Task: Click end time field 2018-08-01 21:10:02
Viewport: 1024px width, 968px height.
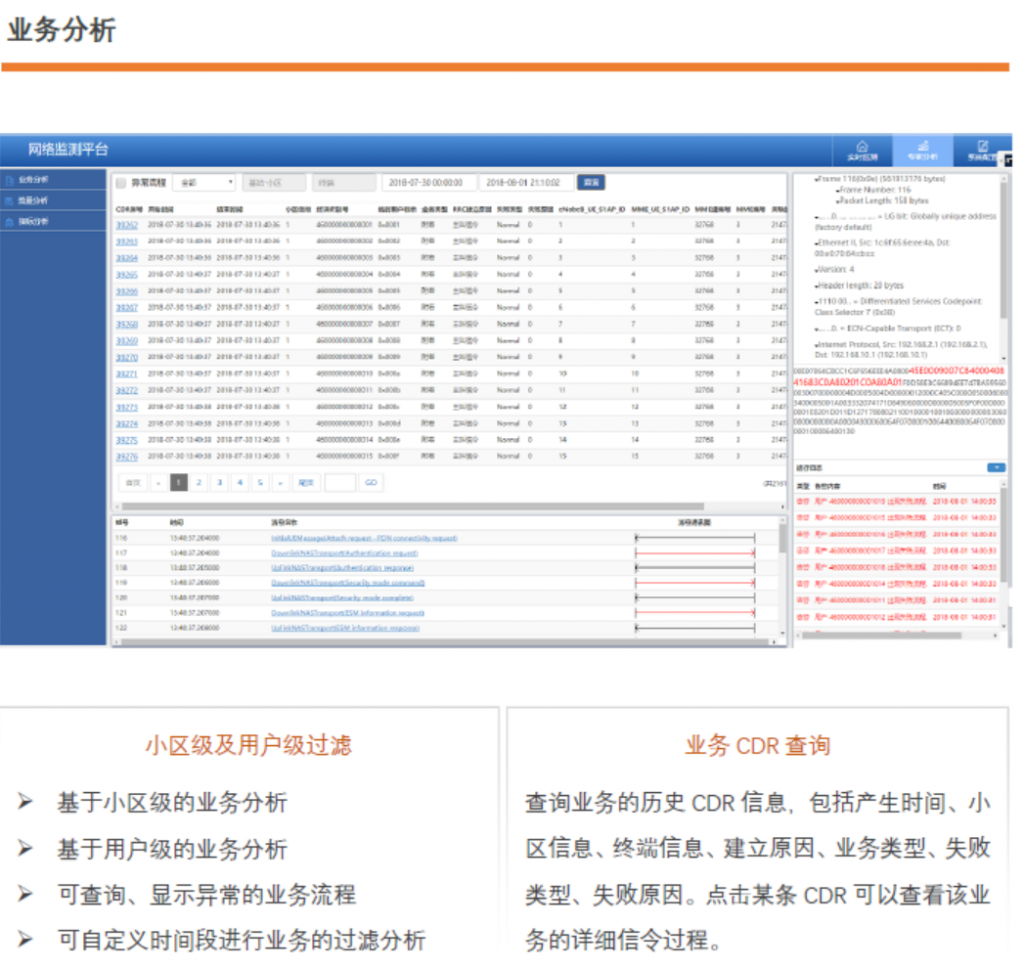Action: pos(526,183)
